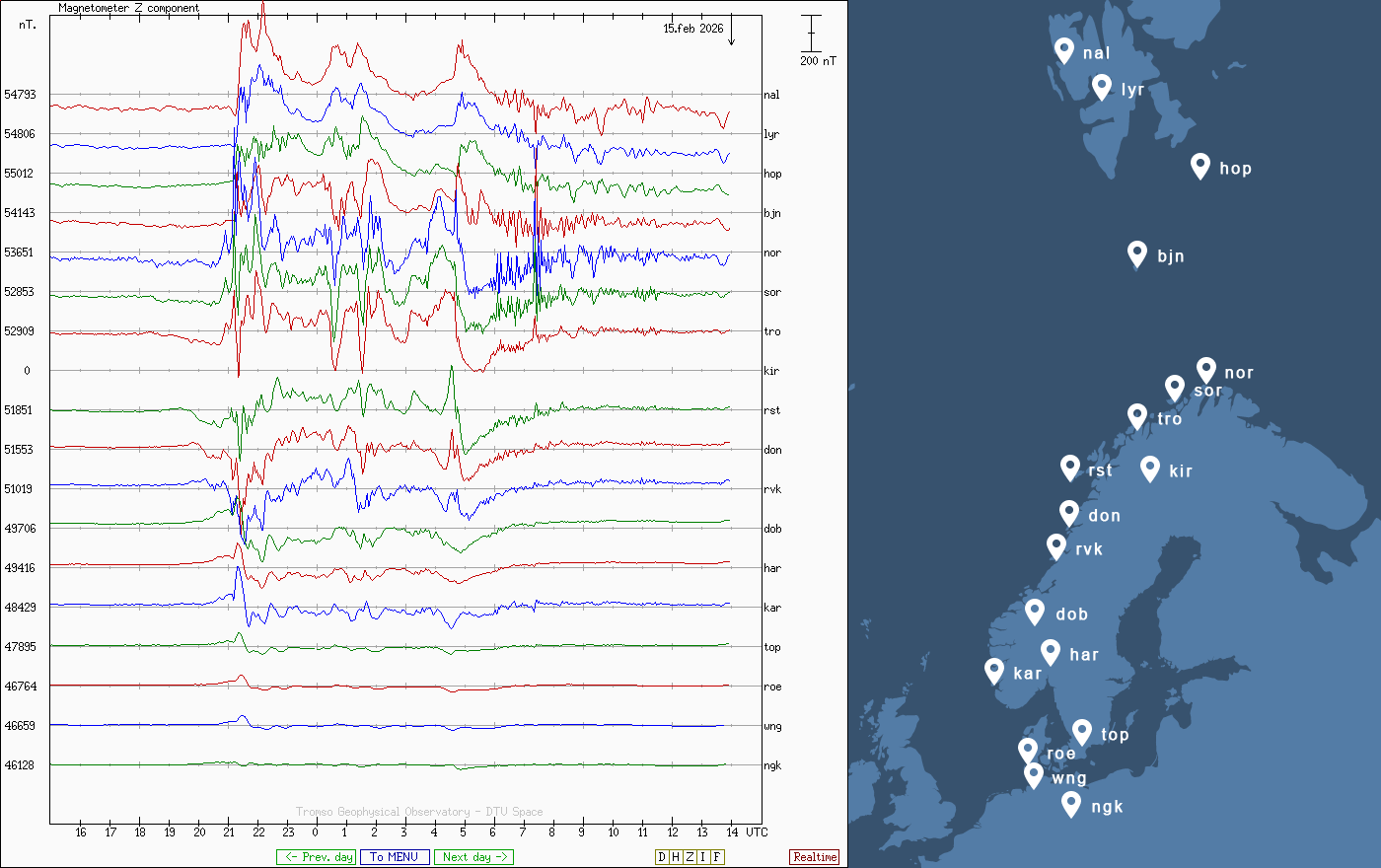Image resolution: width=1381 pixels, height=868 pixels.
Task: Click the kir station pin
Action: click(x=1149, y=469)
